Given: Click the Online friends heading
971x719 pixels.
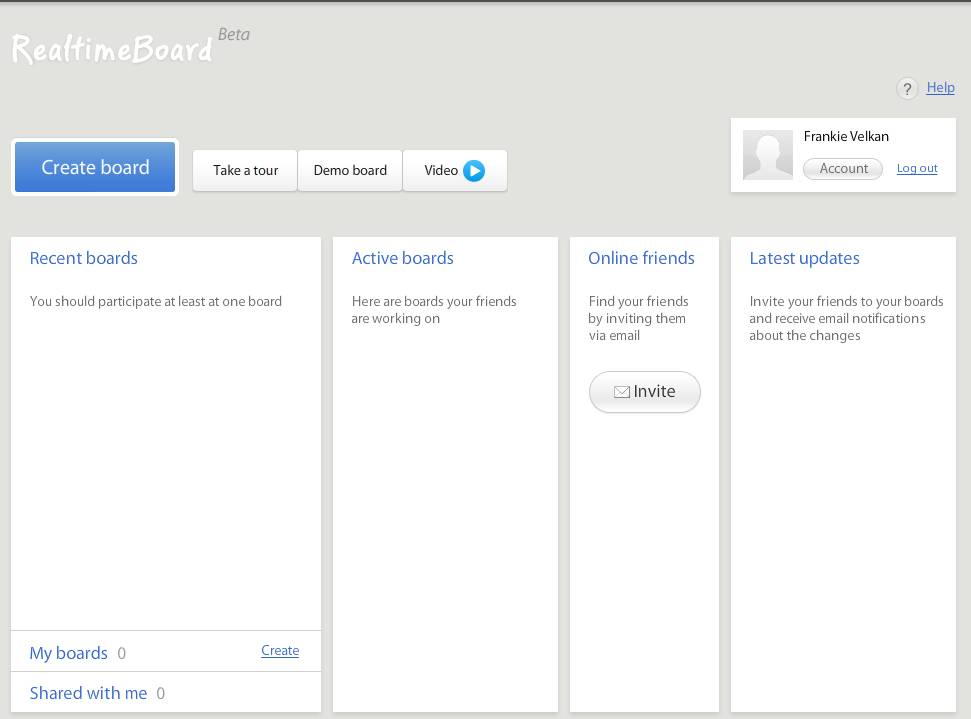Looking at the screenshot, I should pyautogui.click(x=641, y=258).
